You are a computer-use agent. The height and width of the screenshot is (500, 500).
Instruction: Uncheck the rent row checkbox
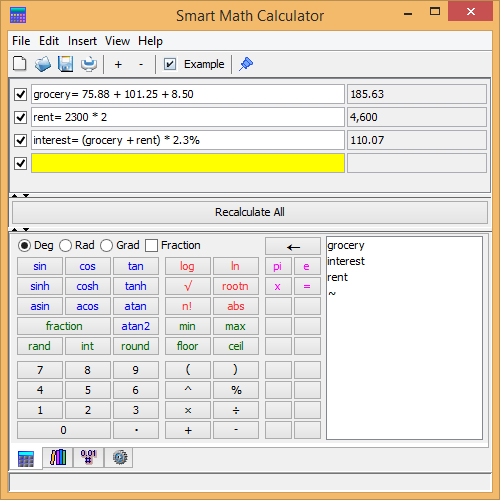(20, 117)
